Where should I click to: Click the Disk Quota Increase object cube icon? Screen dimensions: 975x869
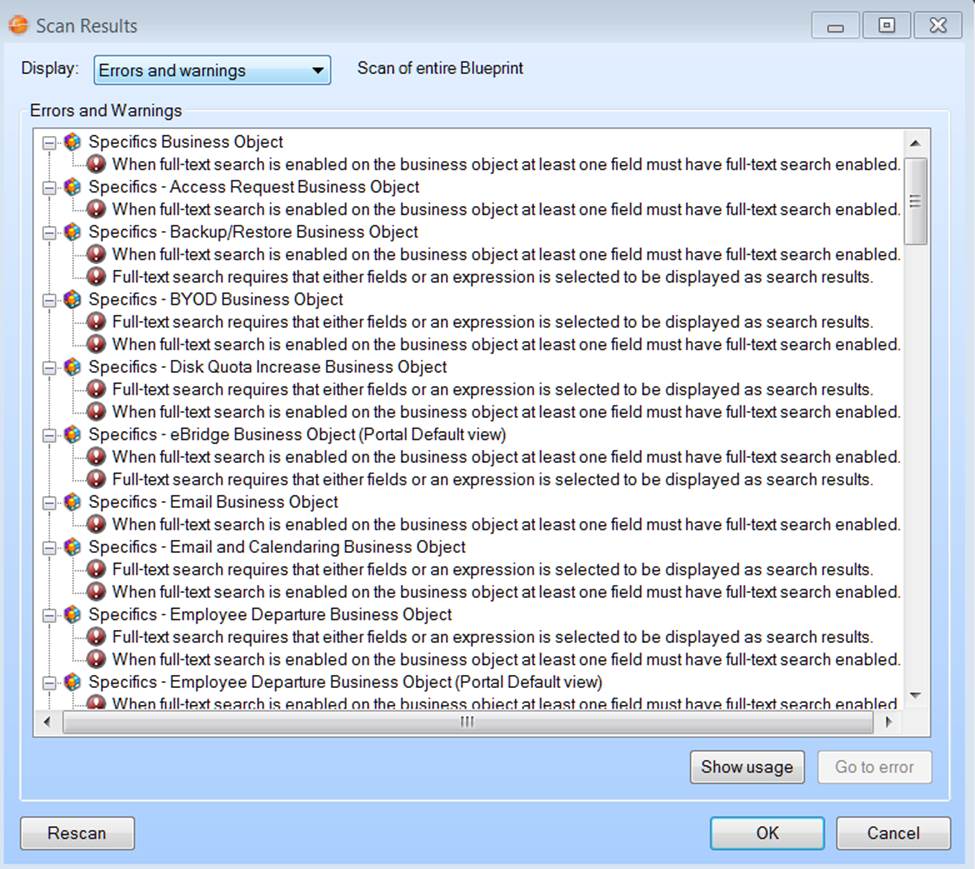[x=72, y=367]
